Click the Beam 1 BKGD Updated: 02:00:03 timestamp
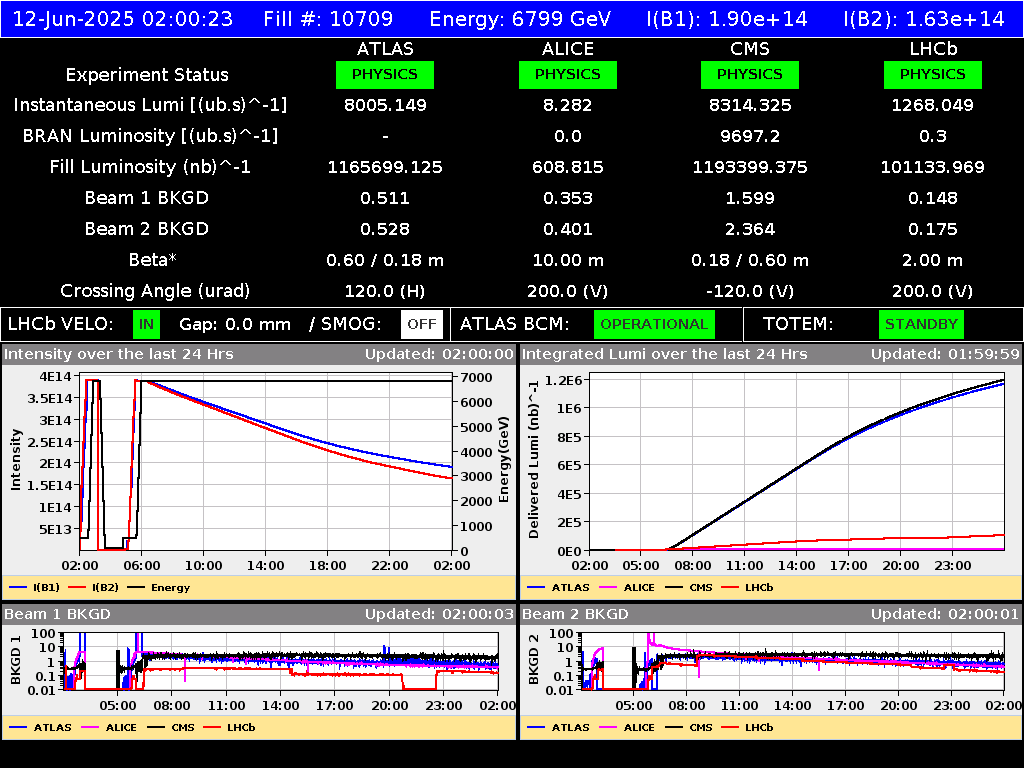 click(440, 614)
